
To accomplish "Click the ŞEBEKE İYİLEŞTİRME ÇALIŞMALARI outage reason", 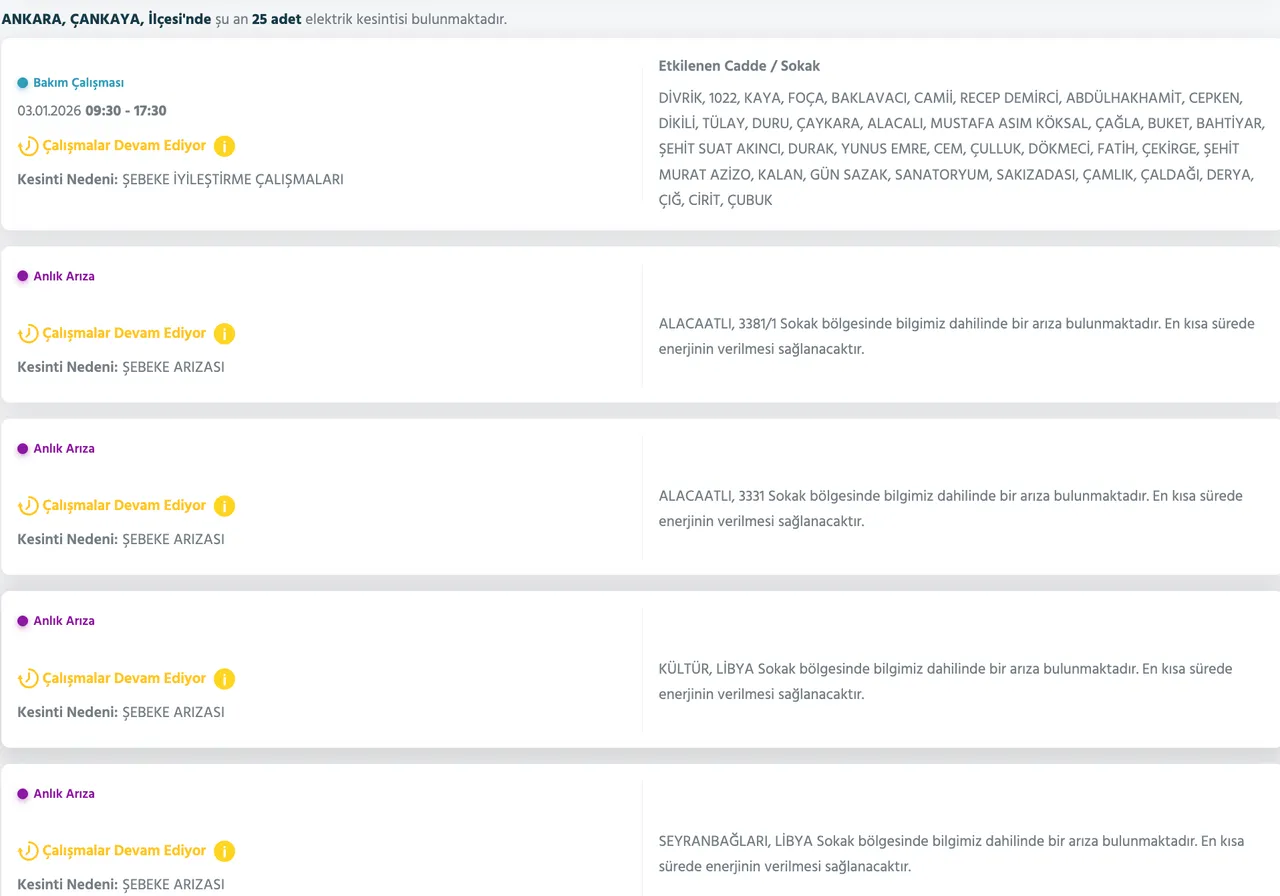I will pos(232,180).
